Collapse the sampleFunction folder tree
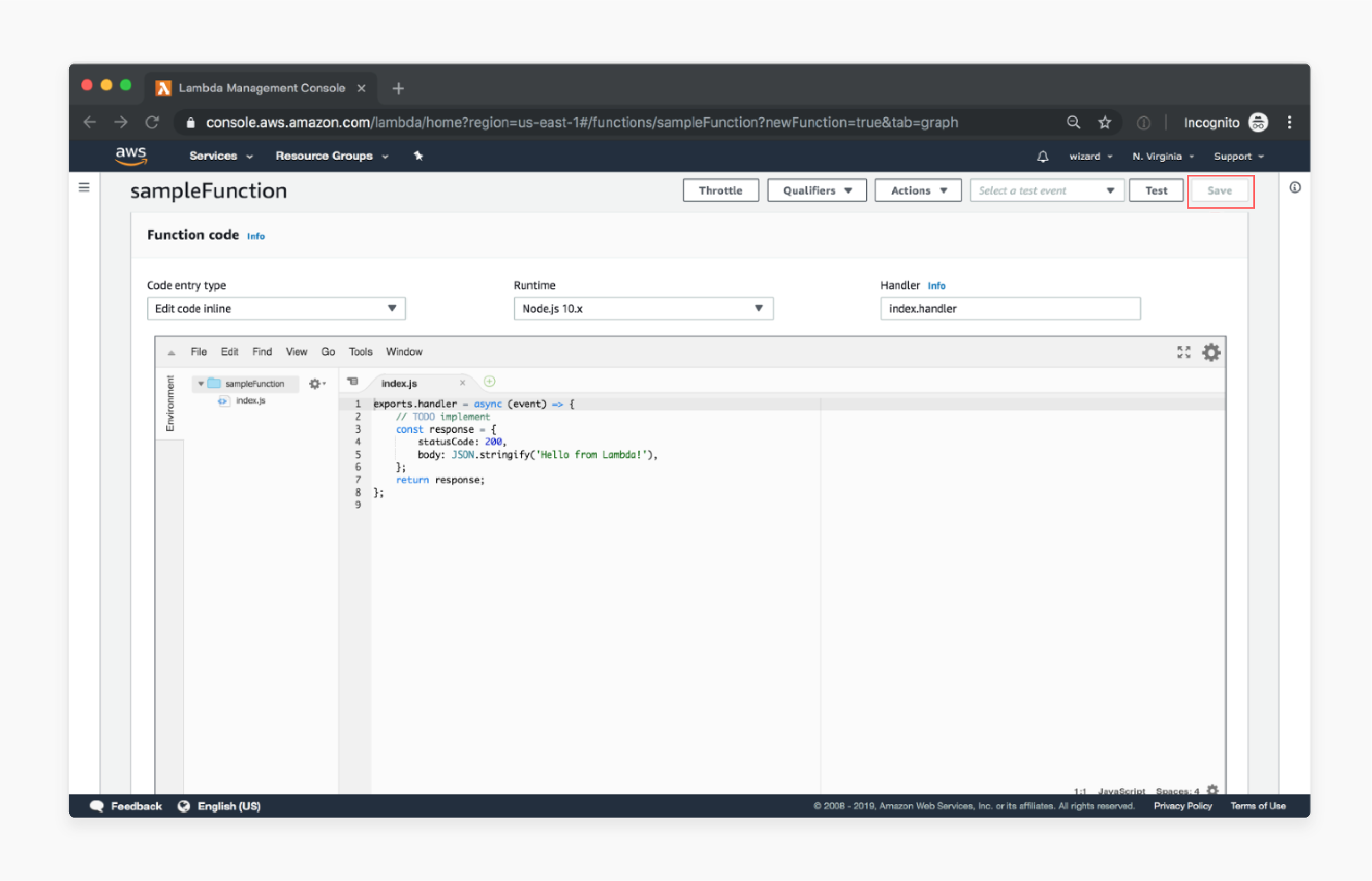This screenshot has height=881, width=1372. click(x=201, y=384)
